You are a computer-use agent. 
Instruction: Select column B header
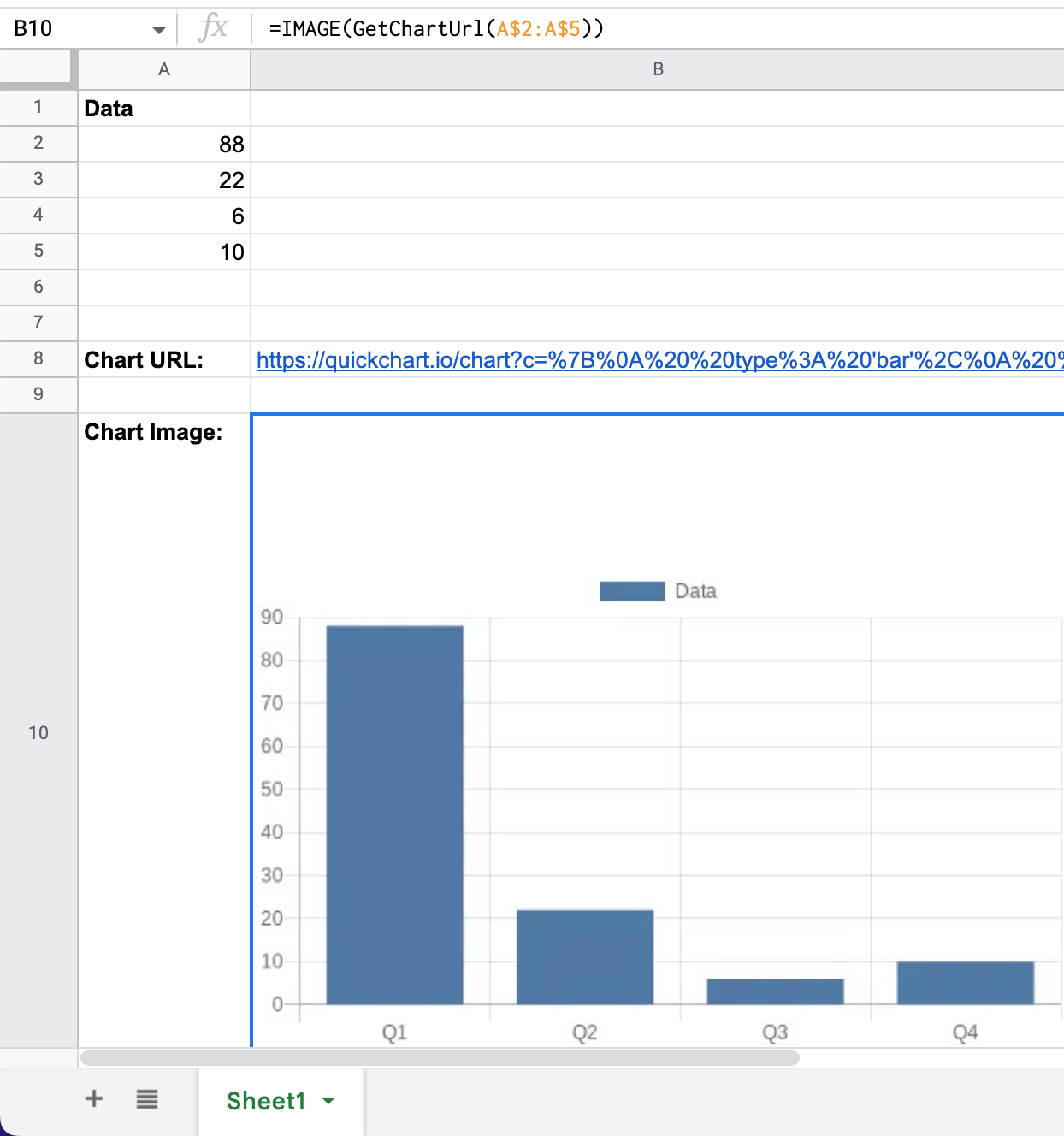coord(657,69)
